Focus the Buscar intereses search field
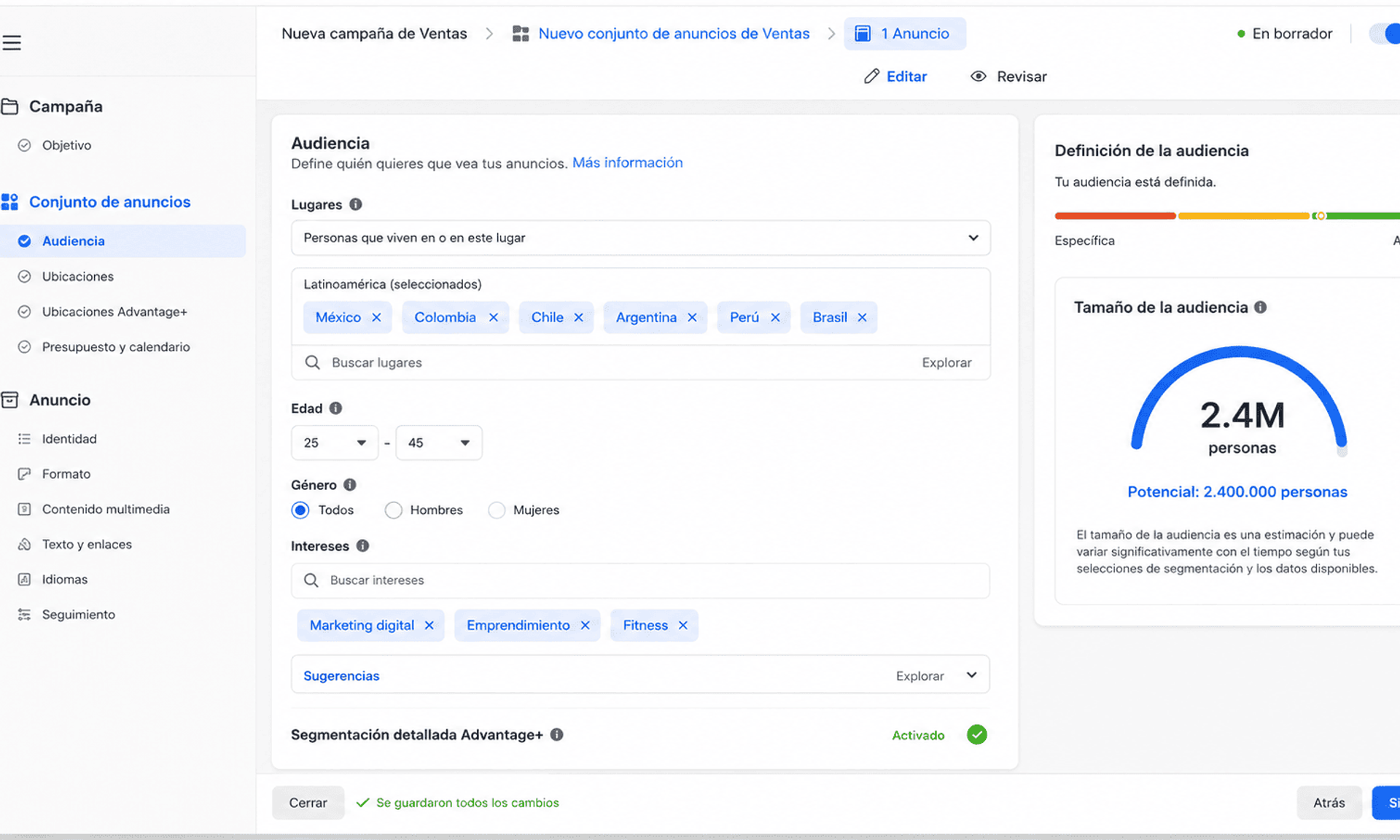The width and height of the screenshot is (1400, 840). pyautogui.click(x=641, y=580)
